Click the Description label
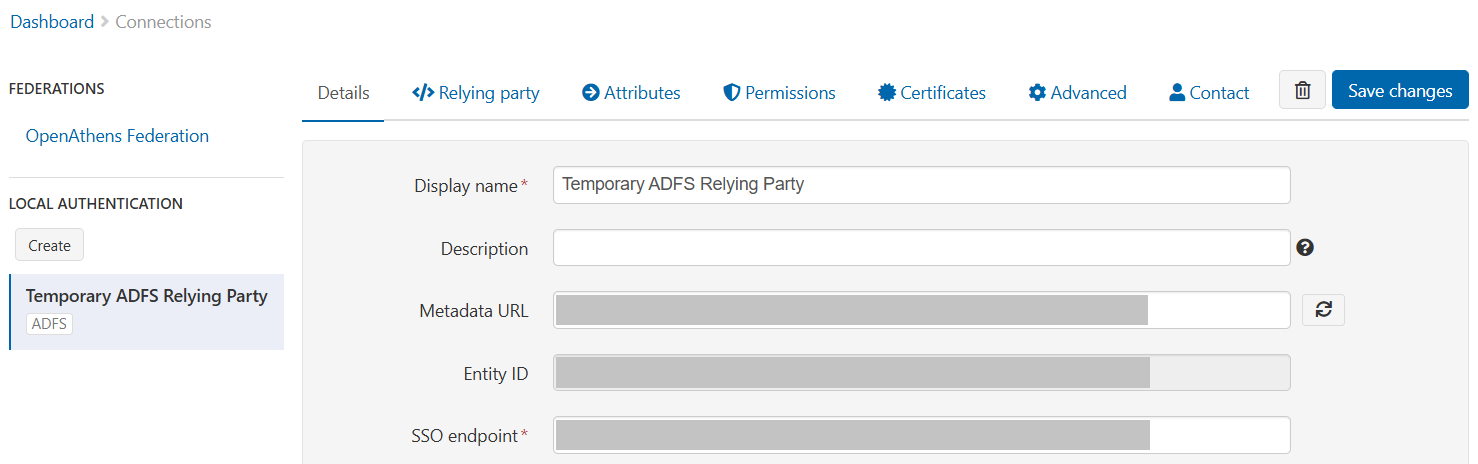The image size is (1478, 464). [x=485, y=249]
